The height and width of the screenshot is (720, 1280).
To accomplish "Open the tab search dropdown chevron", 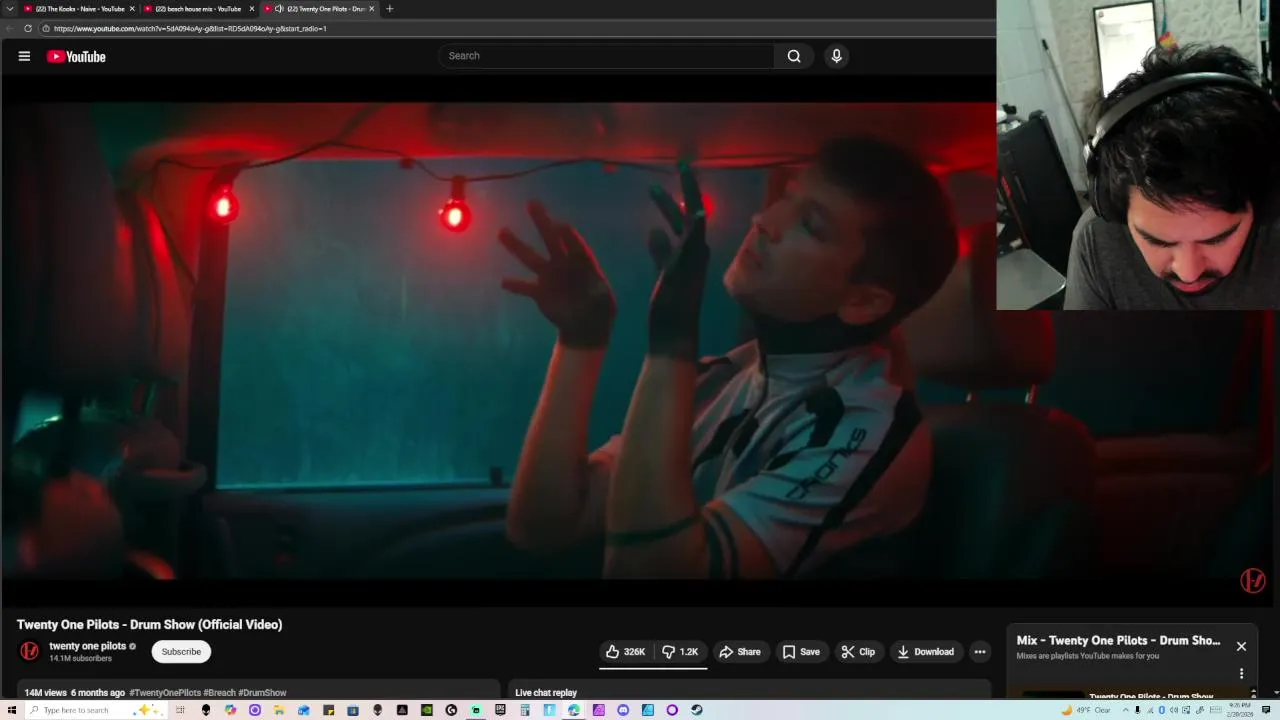I will pos(10,9).
